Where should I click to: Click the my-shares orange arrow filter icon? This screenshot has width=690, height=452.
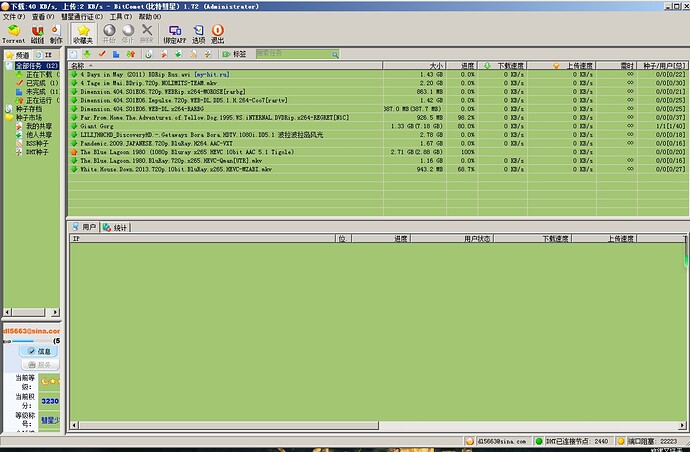click(x=164, y=54)
